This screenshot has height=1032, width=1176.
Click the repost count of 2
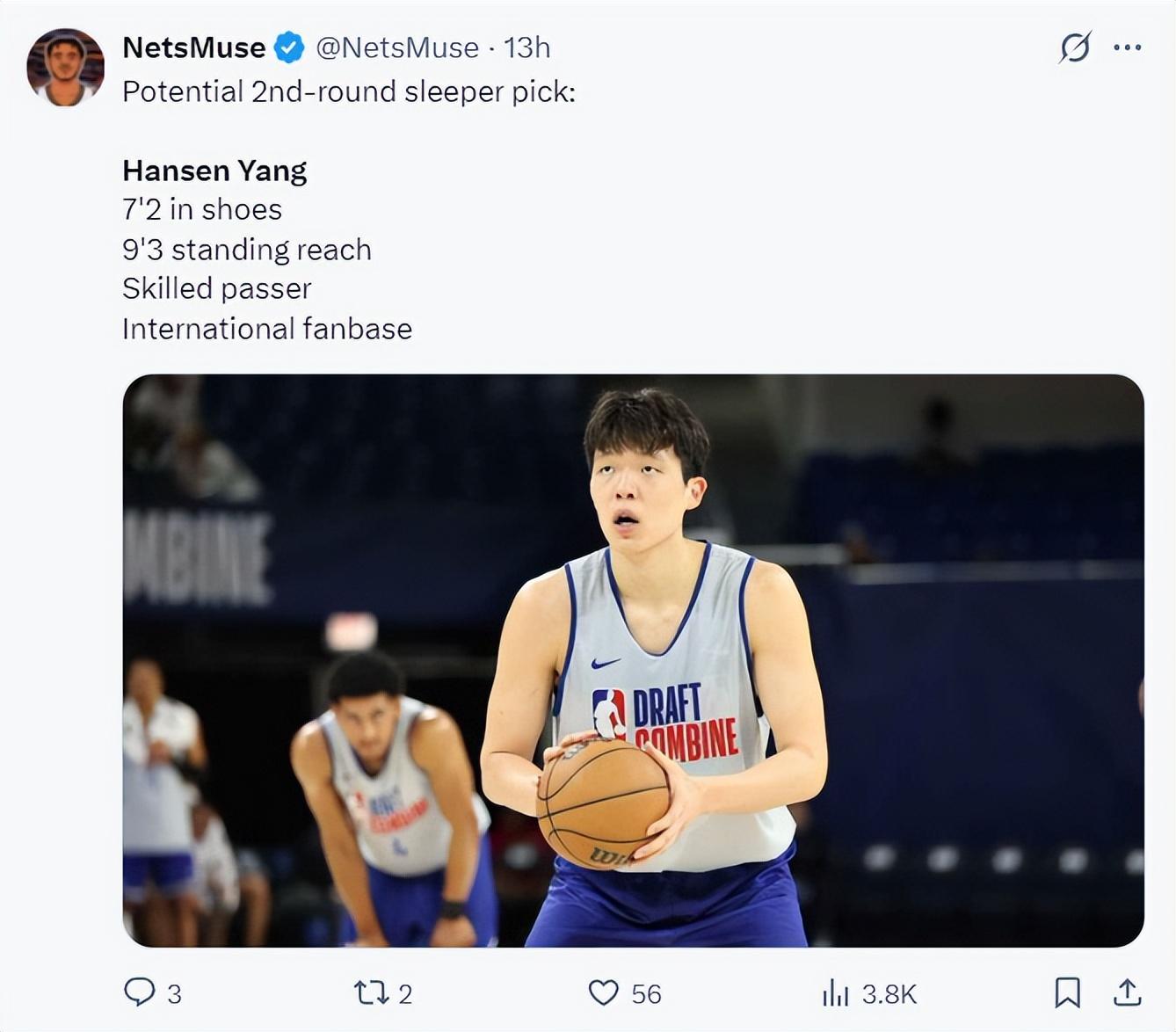click(x=405, y=994)
